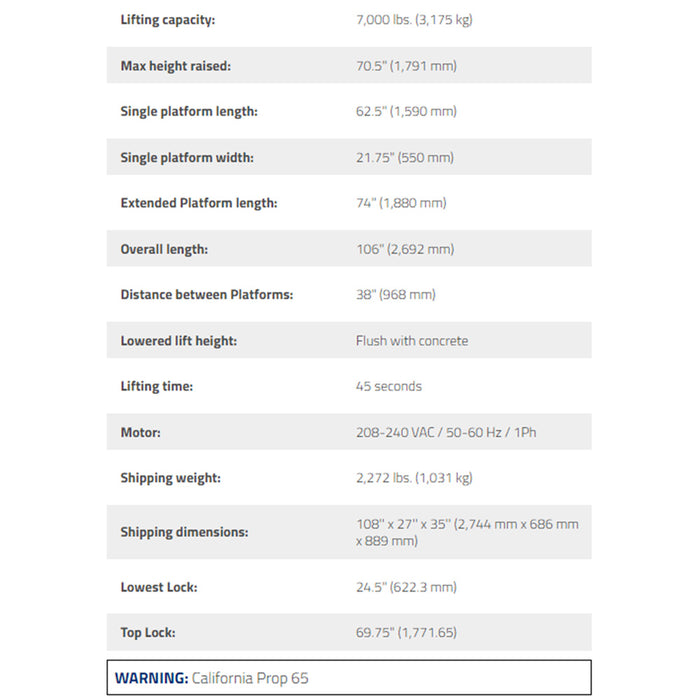Select the Shipping dimensions row
The image size is (700, 700).
click(x=349, y=532)
